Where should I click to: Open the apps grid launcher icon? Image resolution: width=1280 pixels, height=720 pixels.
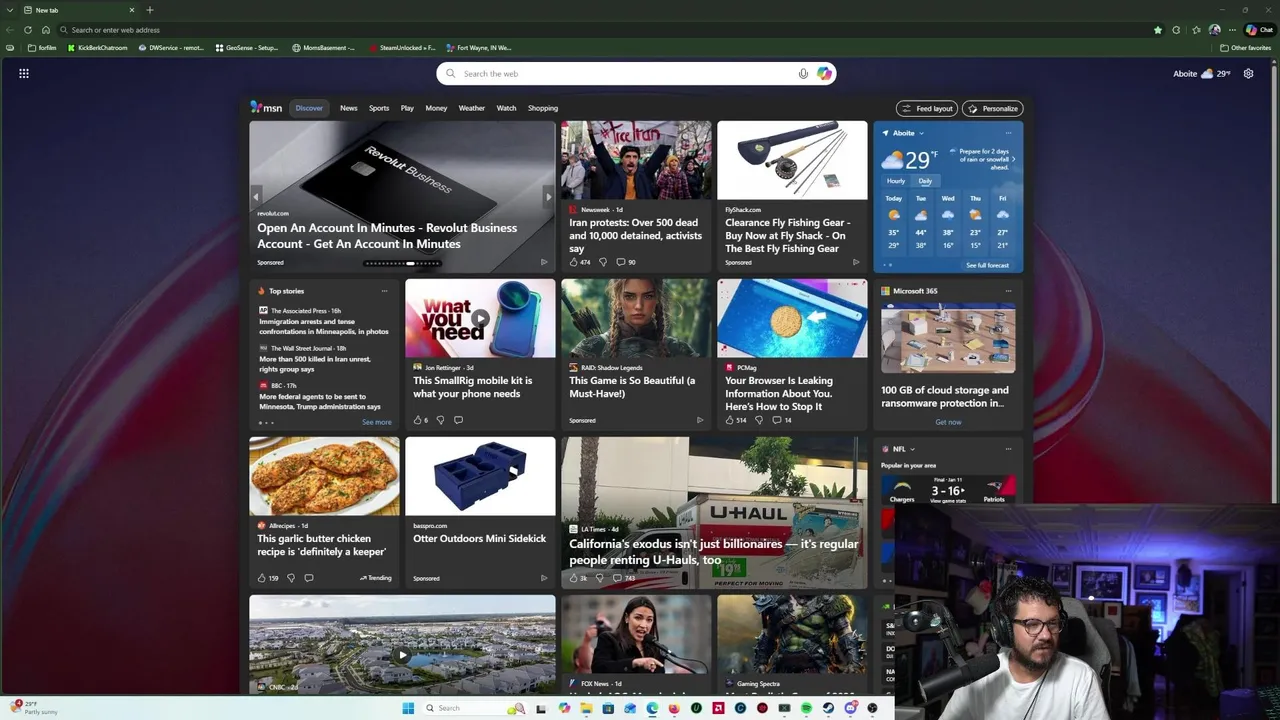(24, 73)
